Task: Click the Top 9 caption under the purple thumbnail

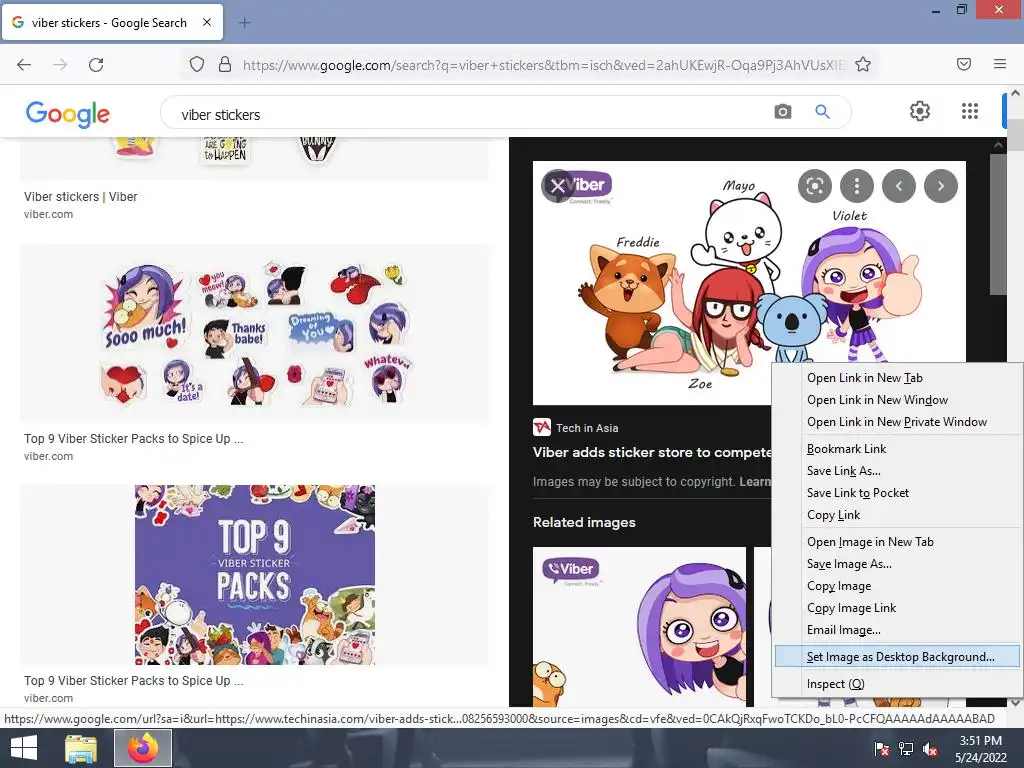Action: [x=133, y=680]
